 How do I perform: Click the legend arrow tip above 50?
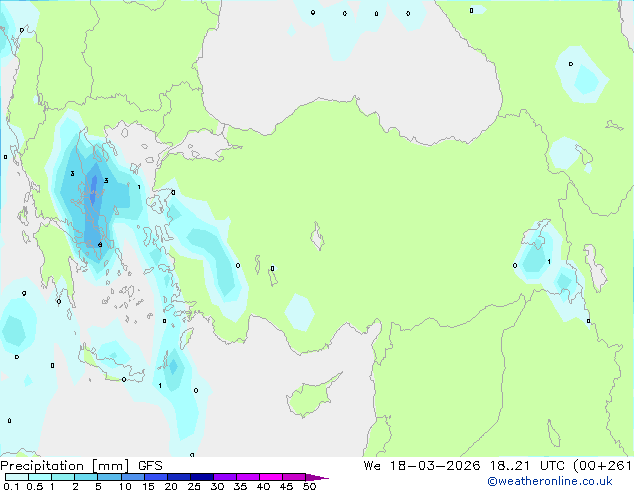317,477
